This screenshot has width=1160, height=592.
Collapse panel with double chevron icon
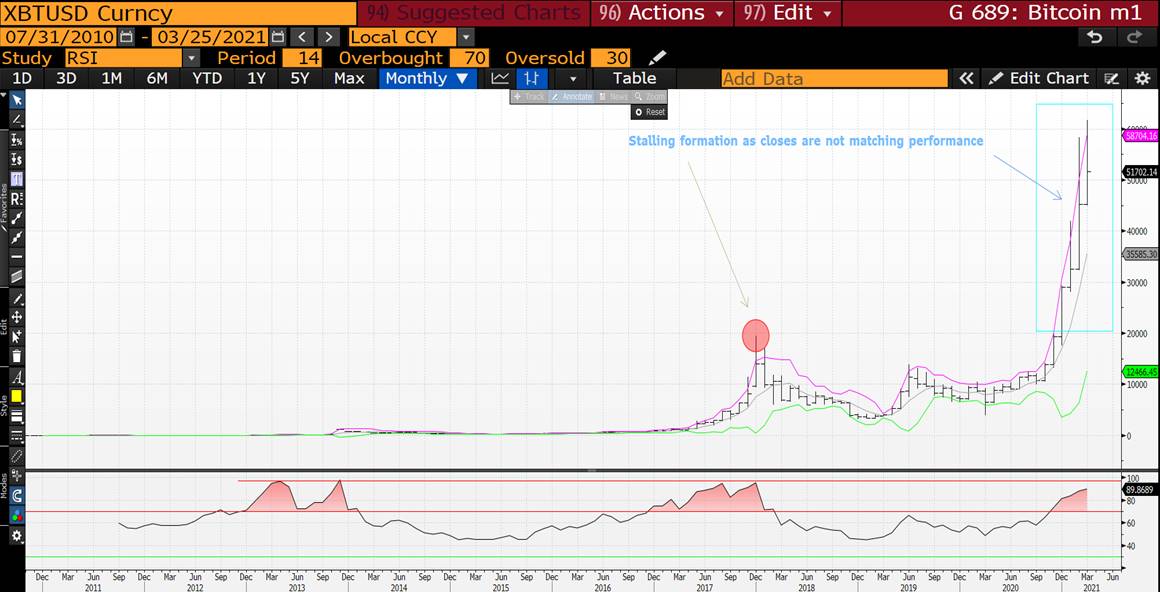tap(965, 78)
